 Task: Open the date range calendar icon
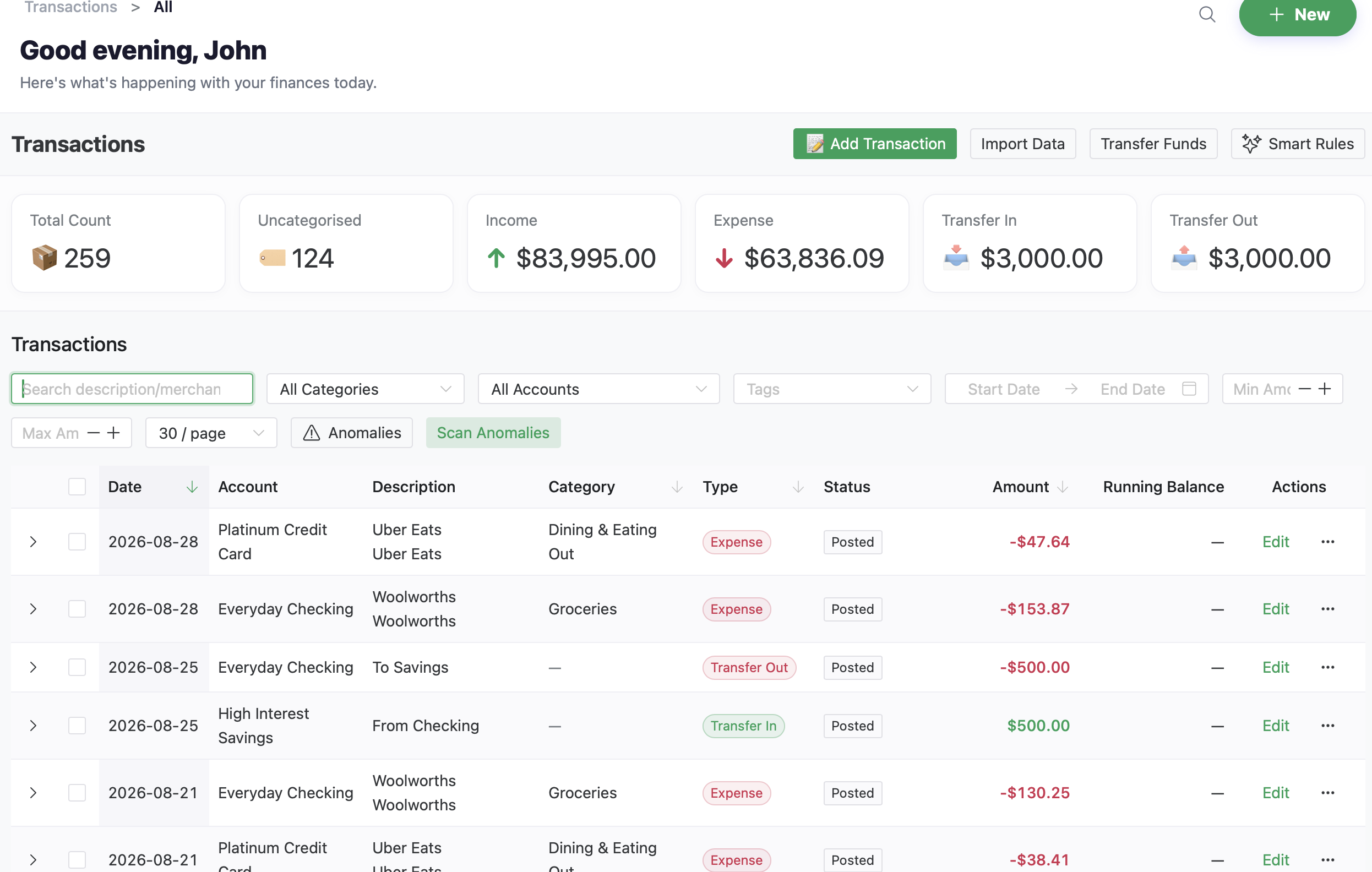click(x=1189, y=389)
